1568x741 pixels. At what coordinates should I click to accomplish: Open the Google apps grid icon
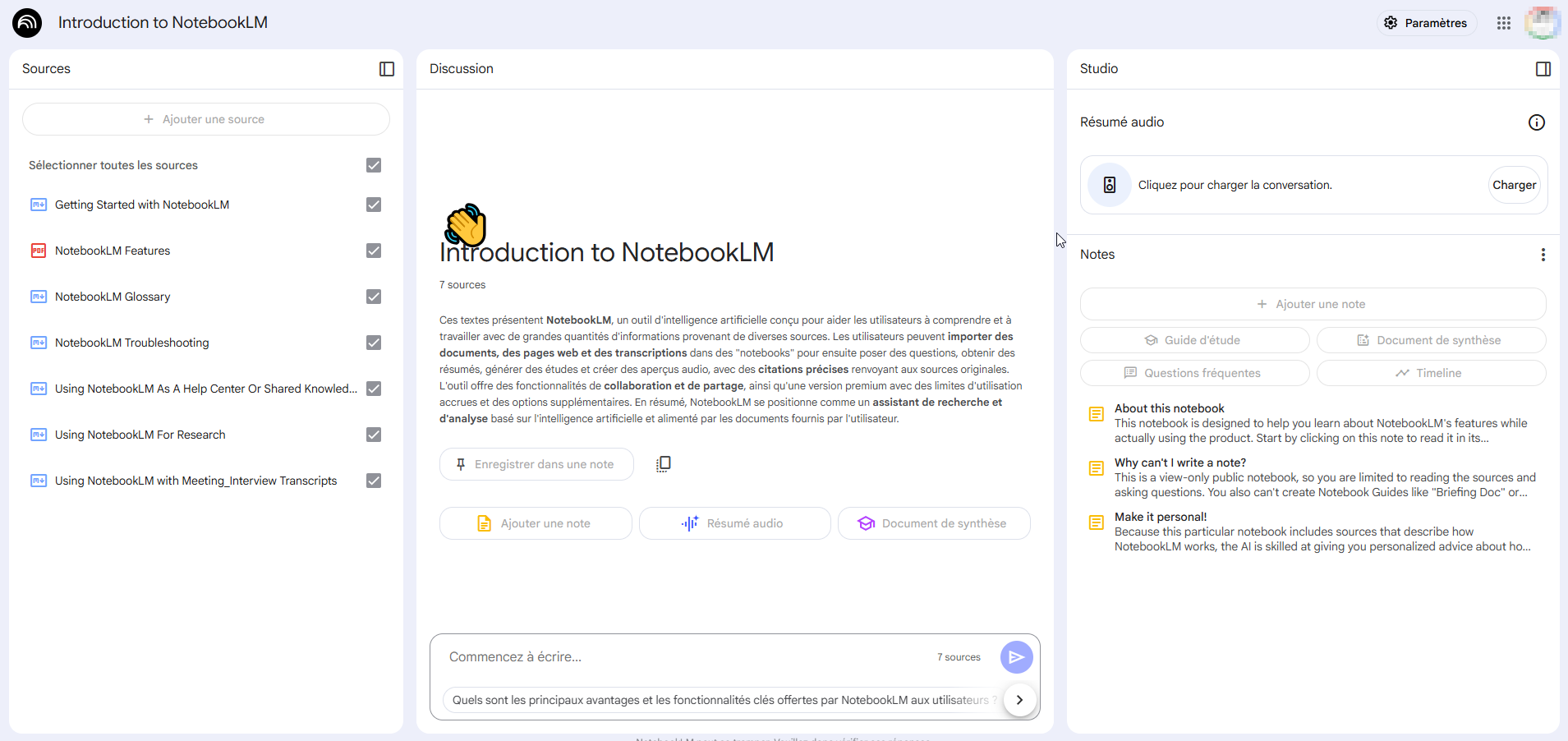(1504, 23)
